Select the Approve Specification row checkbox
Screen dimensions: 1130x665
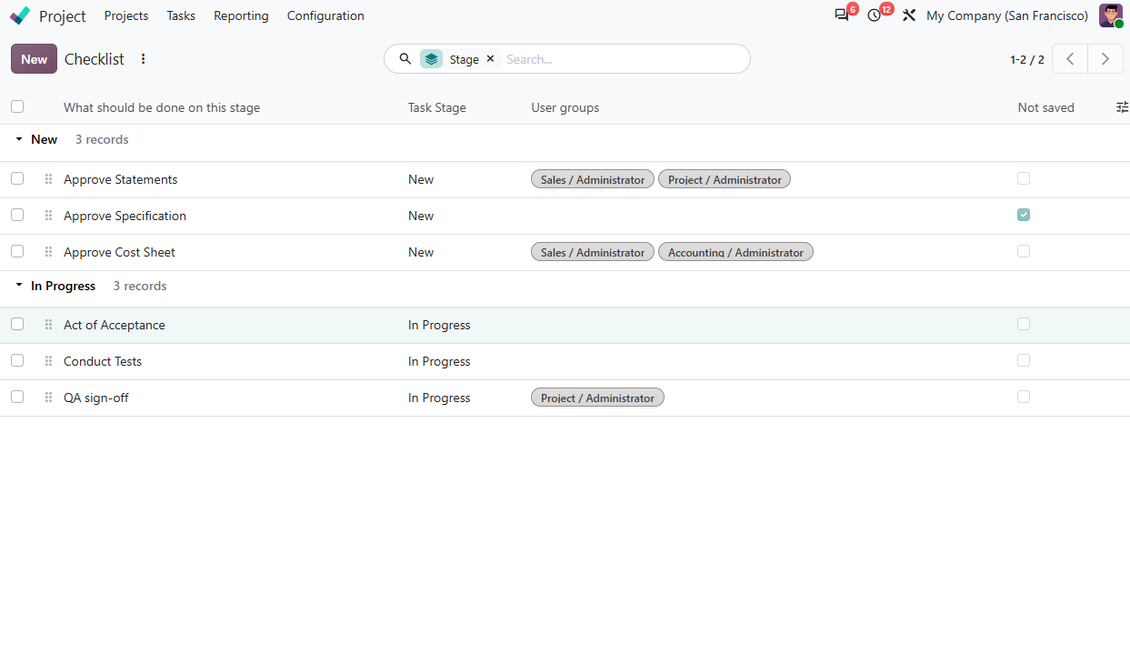click(x=17, y=215)
